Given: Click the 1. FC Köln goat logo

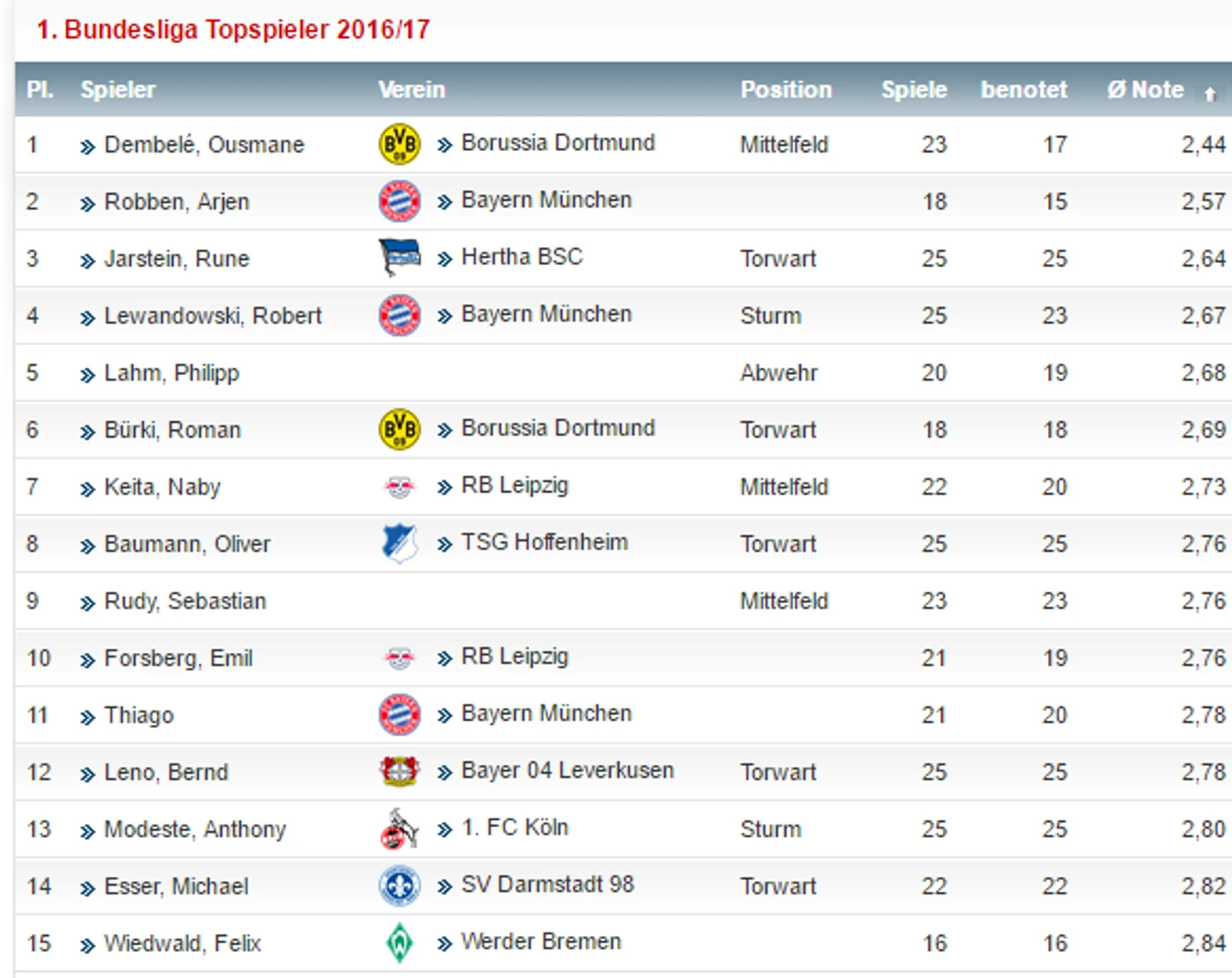Looking at the screenshot, I should (x=399, y=828).
